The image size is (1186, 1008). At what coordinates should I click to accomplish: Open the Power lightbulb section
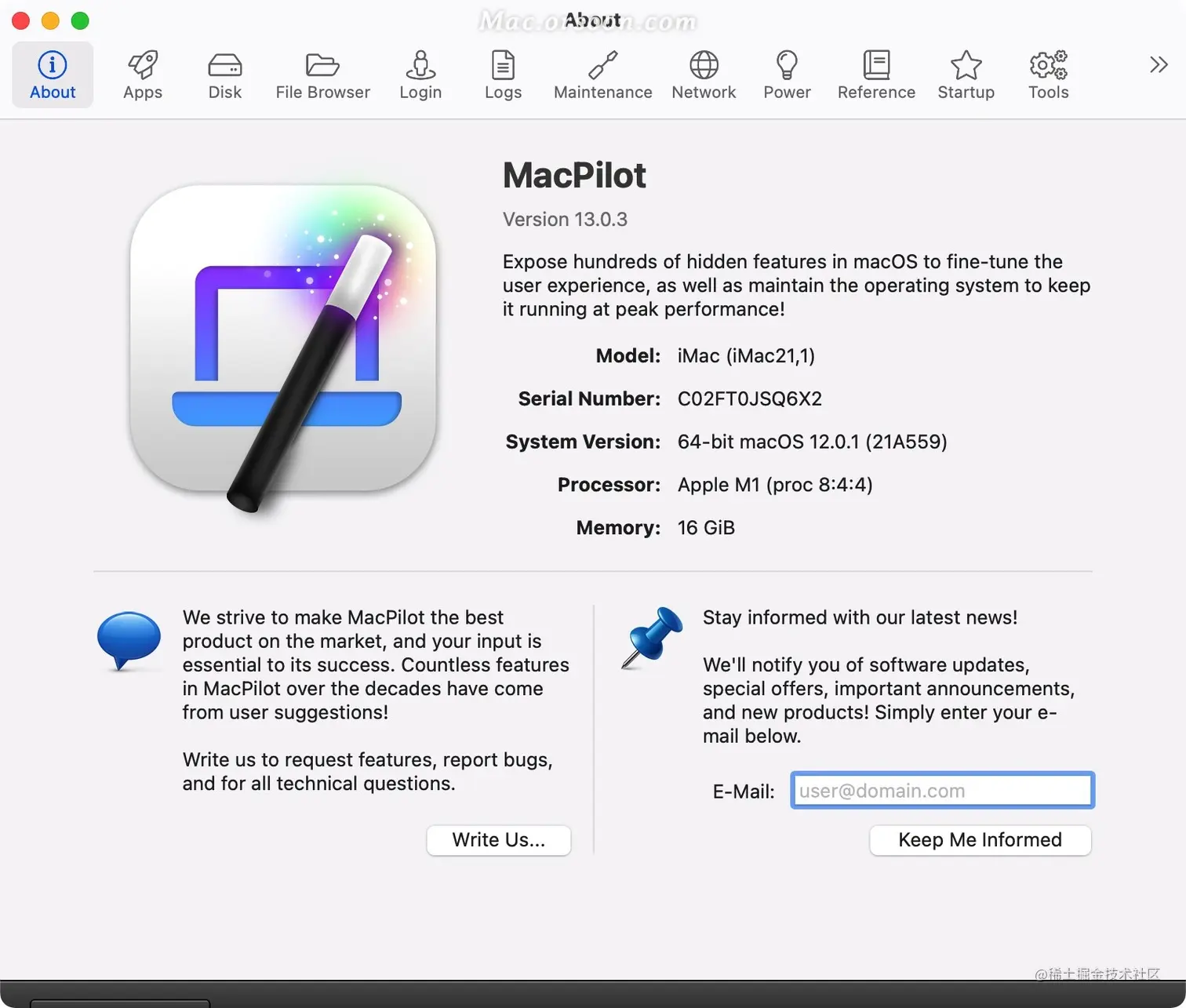click(x=787, y=75)
